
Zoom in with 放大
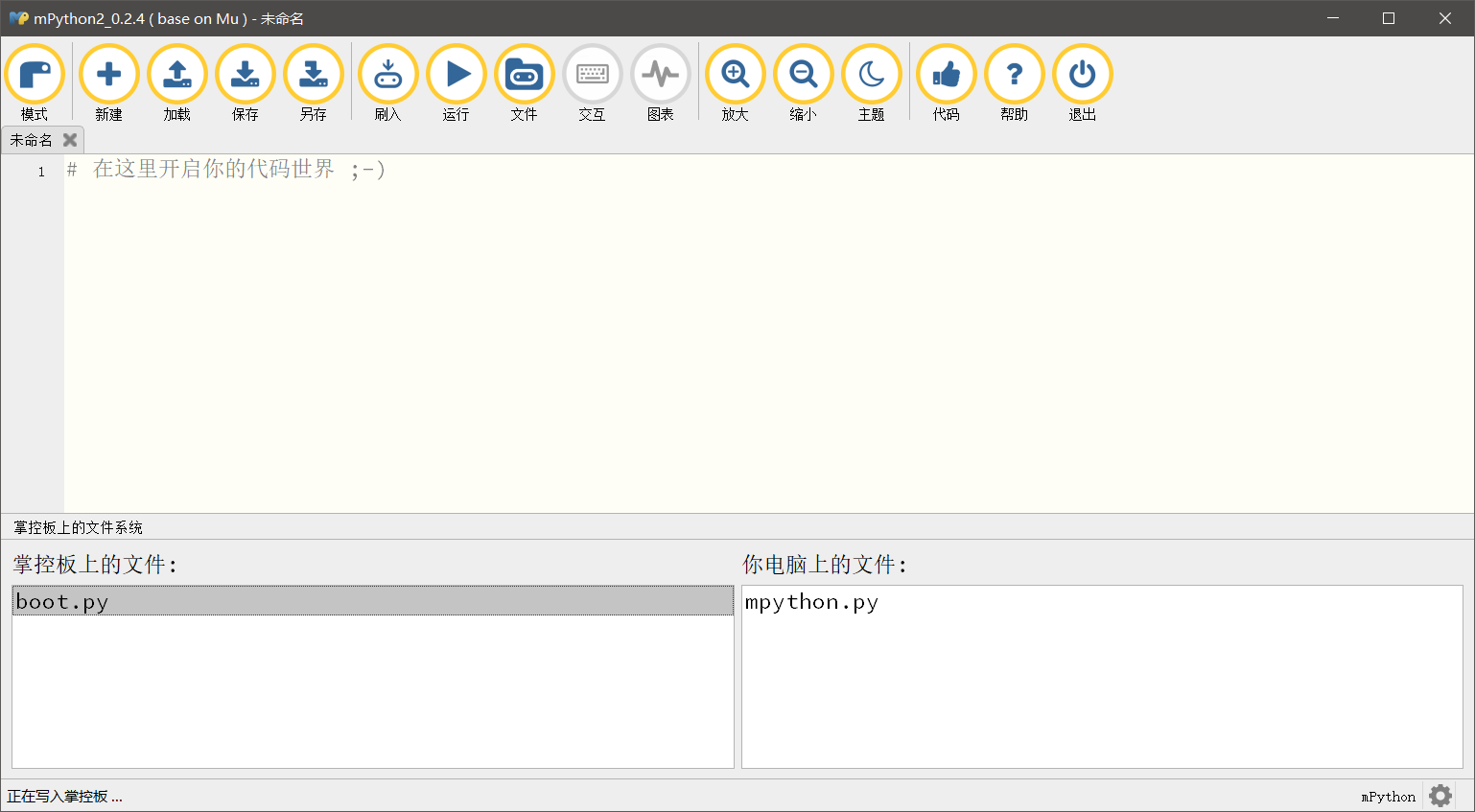click(736, 83)
